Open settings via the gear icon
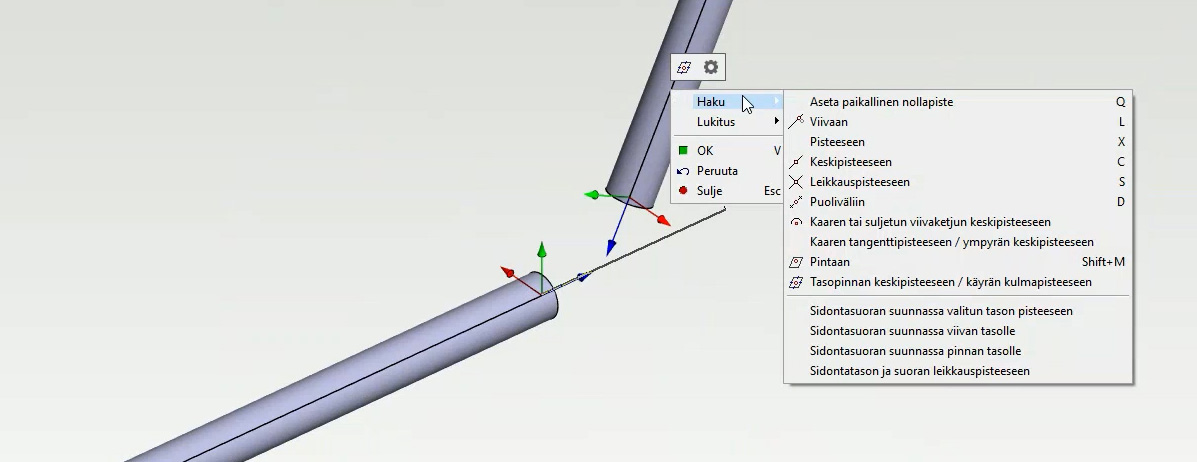Screen dimensions: 1197x462 click(x=711, y=67)
